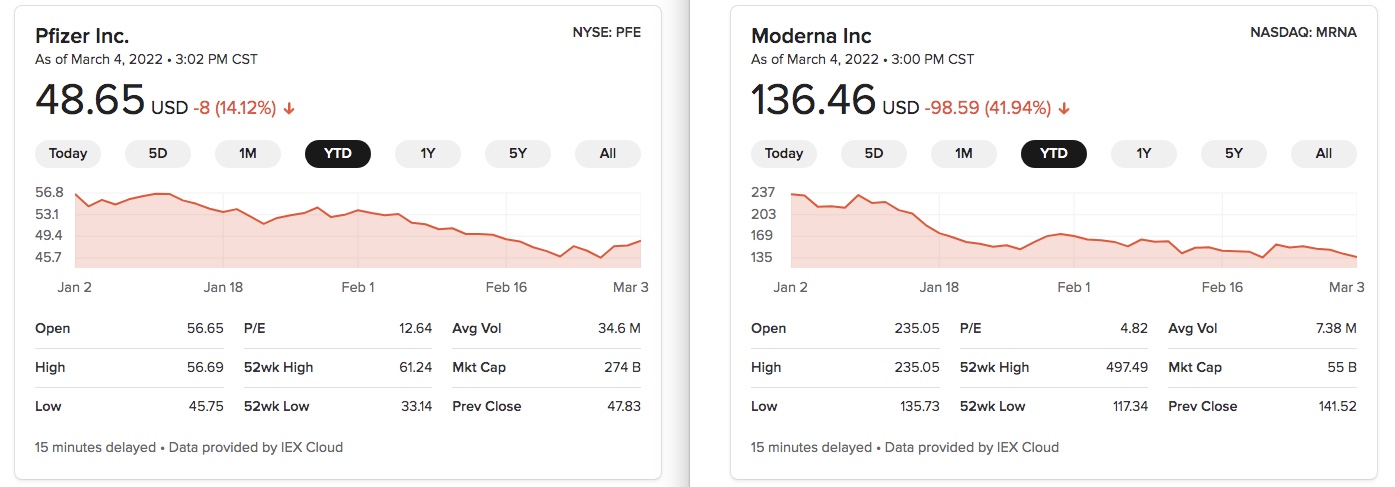Show All-time Pfizer price data

point(608,153)
